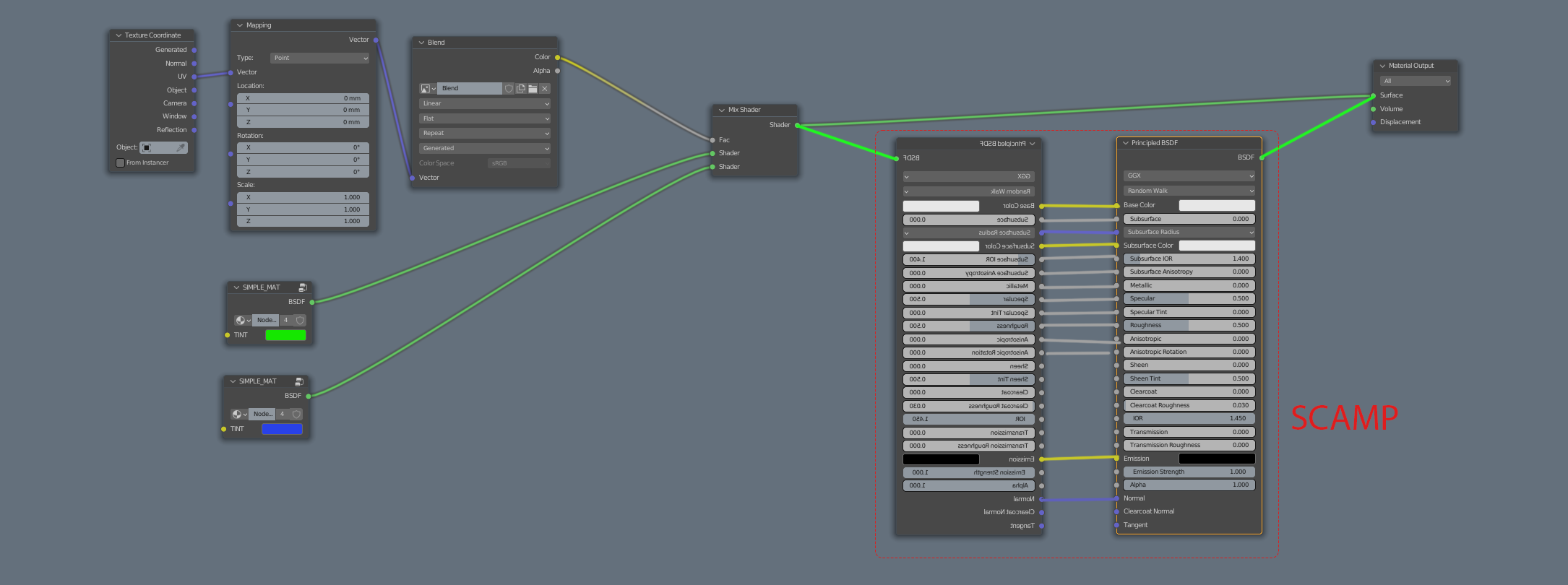Click user count 4 on blue-tint SIMPLE_MAT
This screenshot has width=1568, height=585.
283,415
